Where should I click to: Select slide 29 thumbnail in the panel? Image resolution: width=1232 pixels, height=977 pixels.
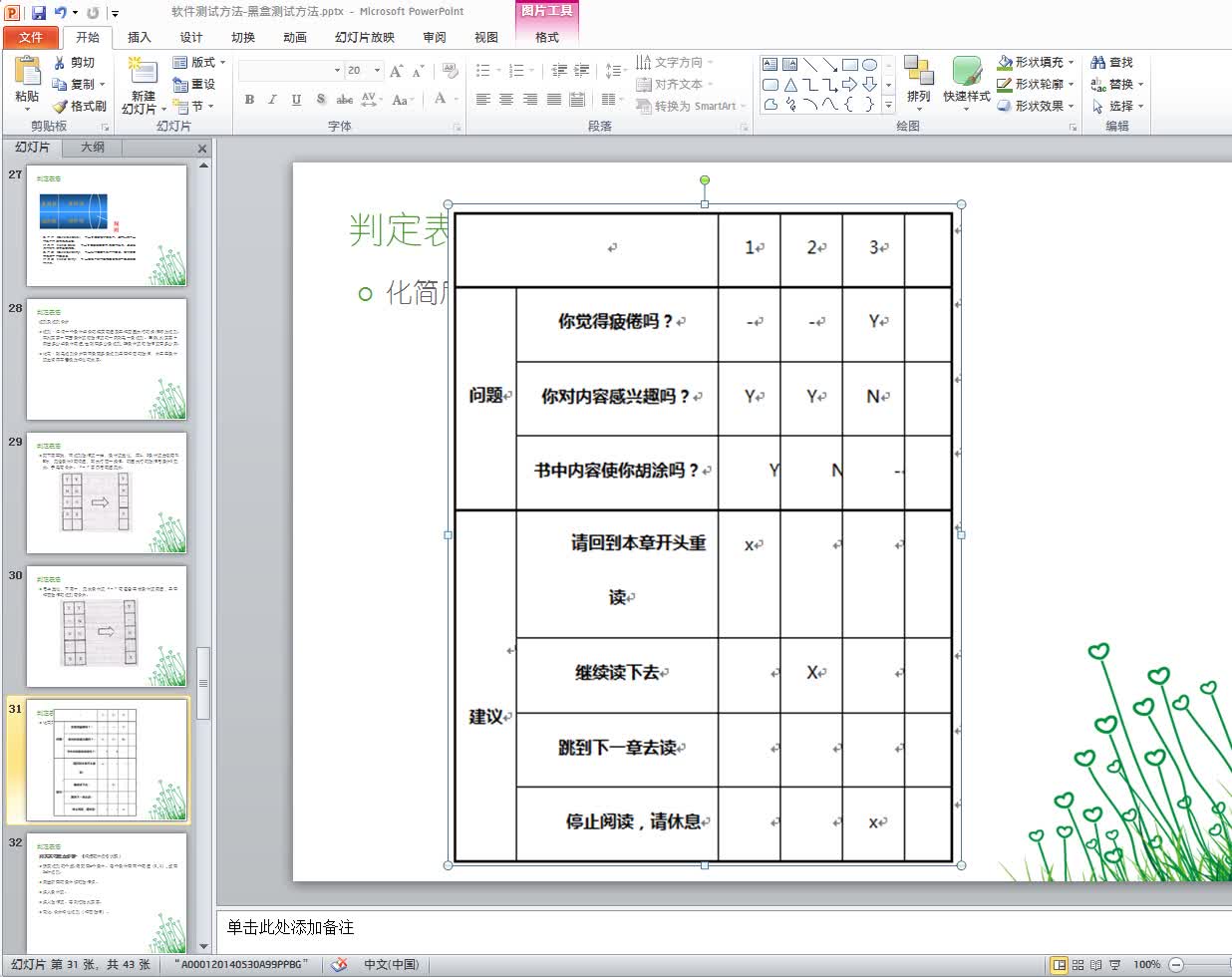pos(107,492)
